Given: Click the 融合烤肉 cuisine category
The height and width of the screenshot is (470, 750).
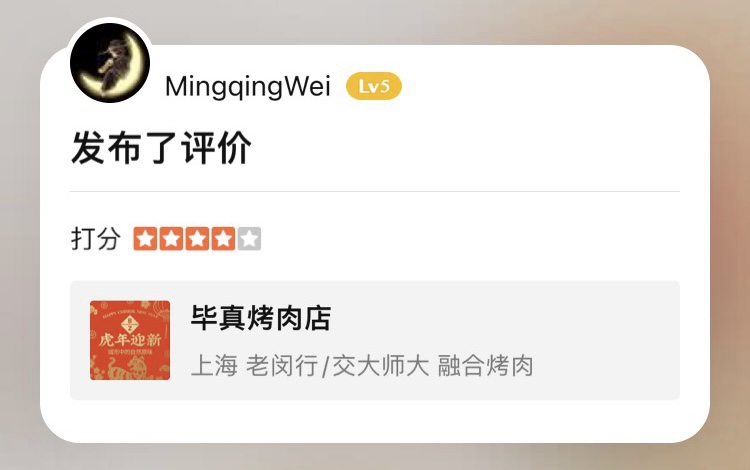Looking at the screenshot, I should [x=485, y=366].
